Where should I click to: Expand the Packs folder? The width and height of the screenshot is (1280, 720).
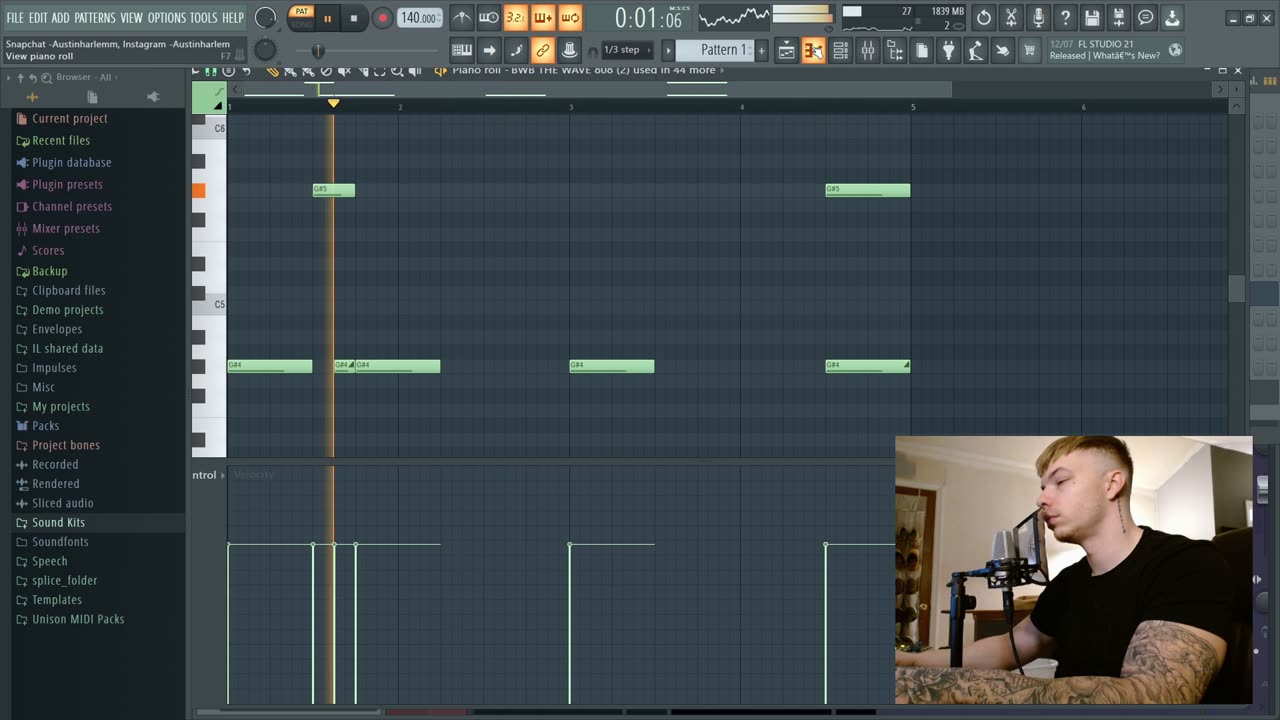tap(45, 425)
